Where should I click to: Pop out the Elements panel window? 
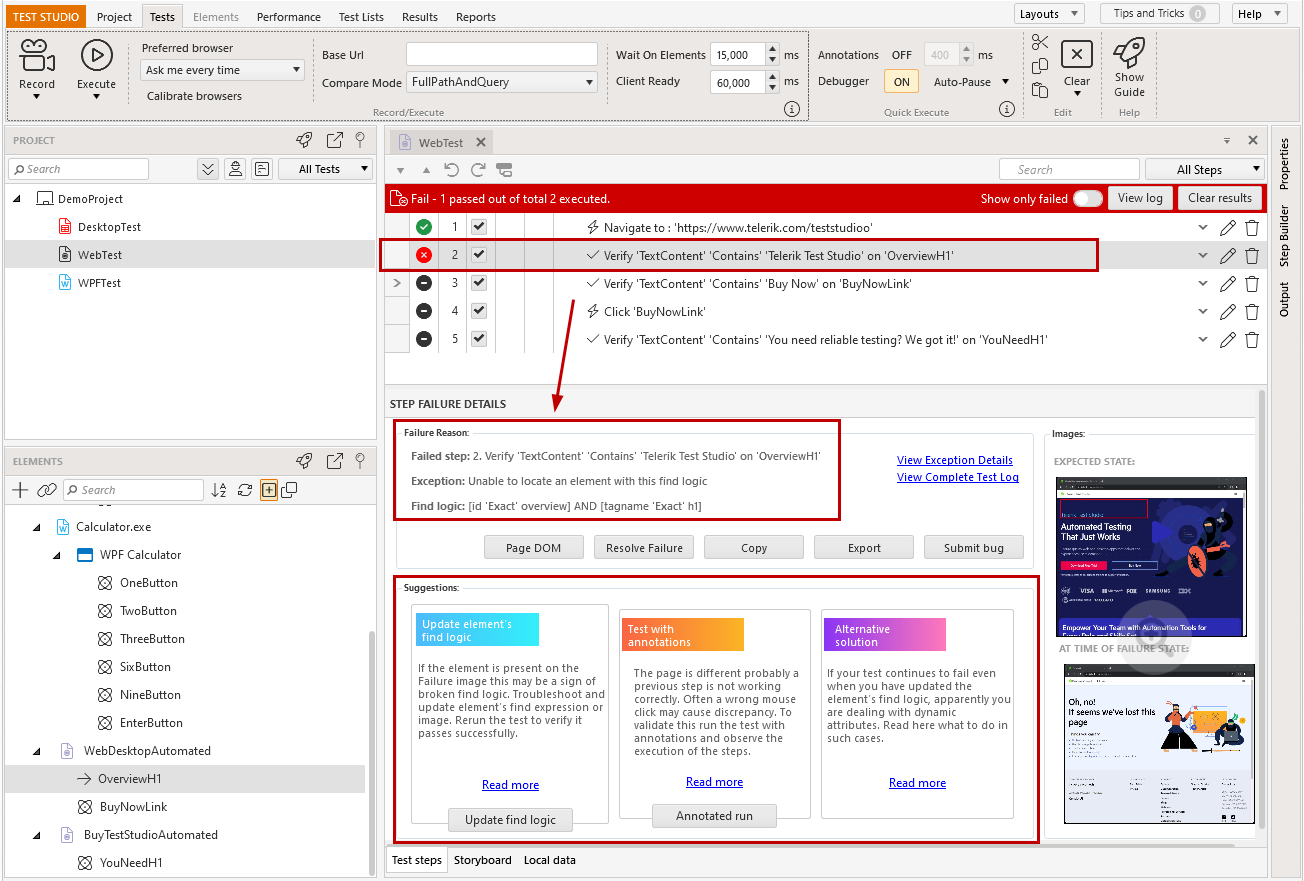(x=335, y=461)
